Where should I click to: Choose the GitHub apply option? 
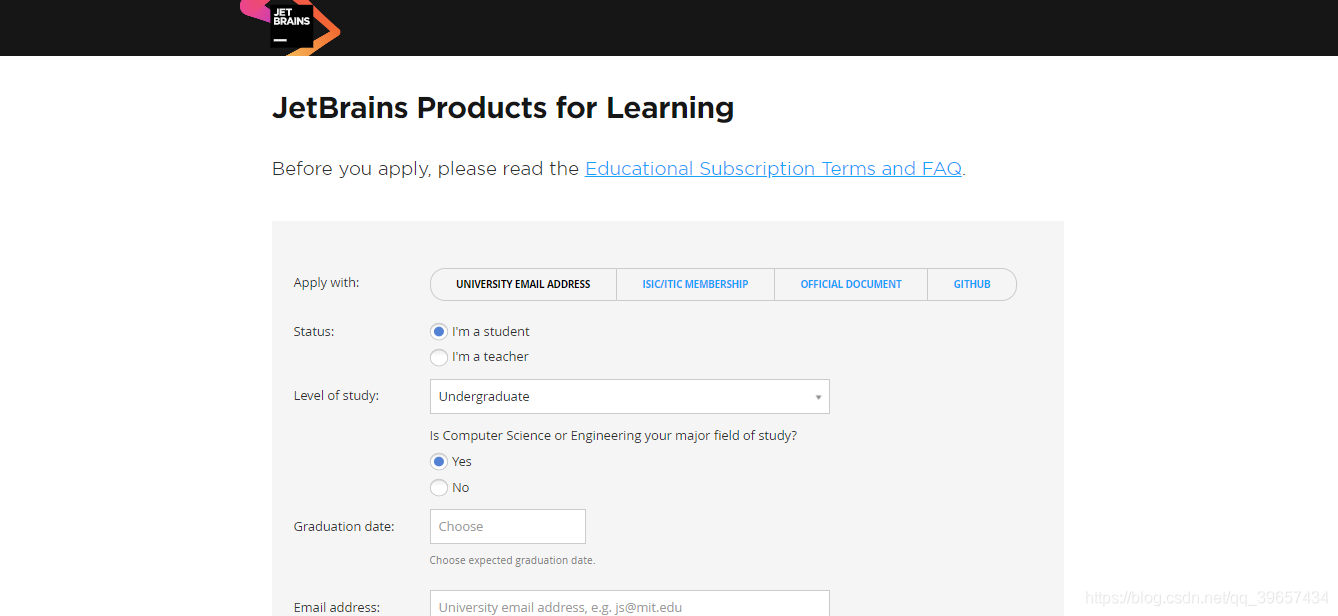(x=972, y=284)
